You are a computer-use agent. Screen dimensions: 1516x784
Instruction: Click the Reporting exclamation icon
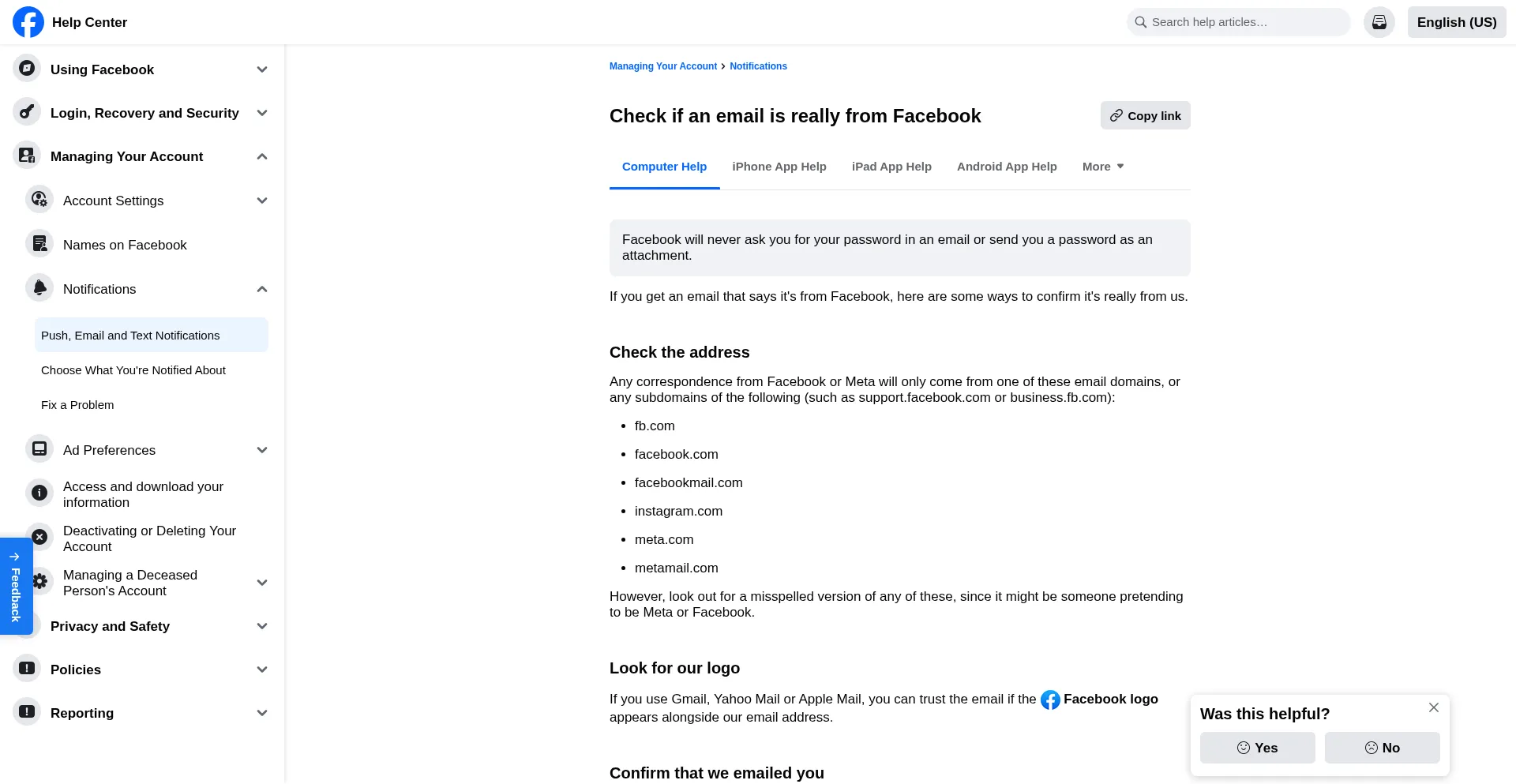[27, 712]
